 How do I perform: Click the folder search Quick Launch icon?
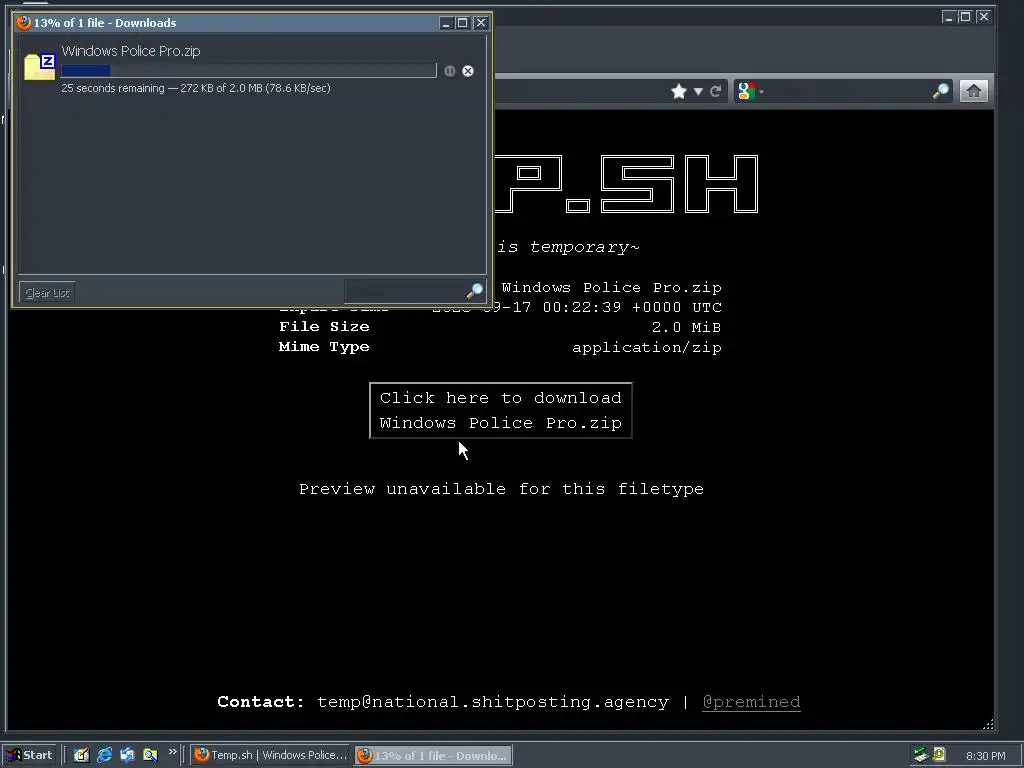[x=150, y=755]
